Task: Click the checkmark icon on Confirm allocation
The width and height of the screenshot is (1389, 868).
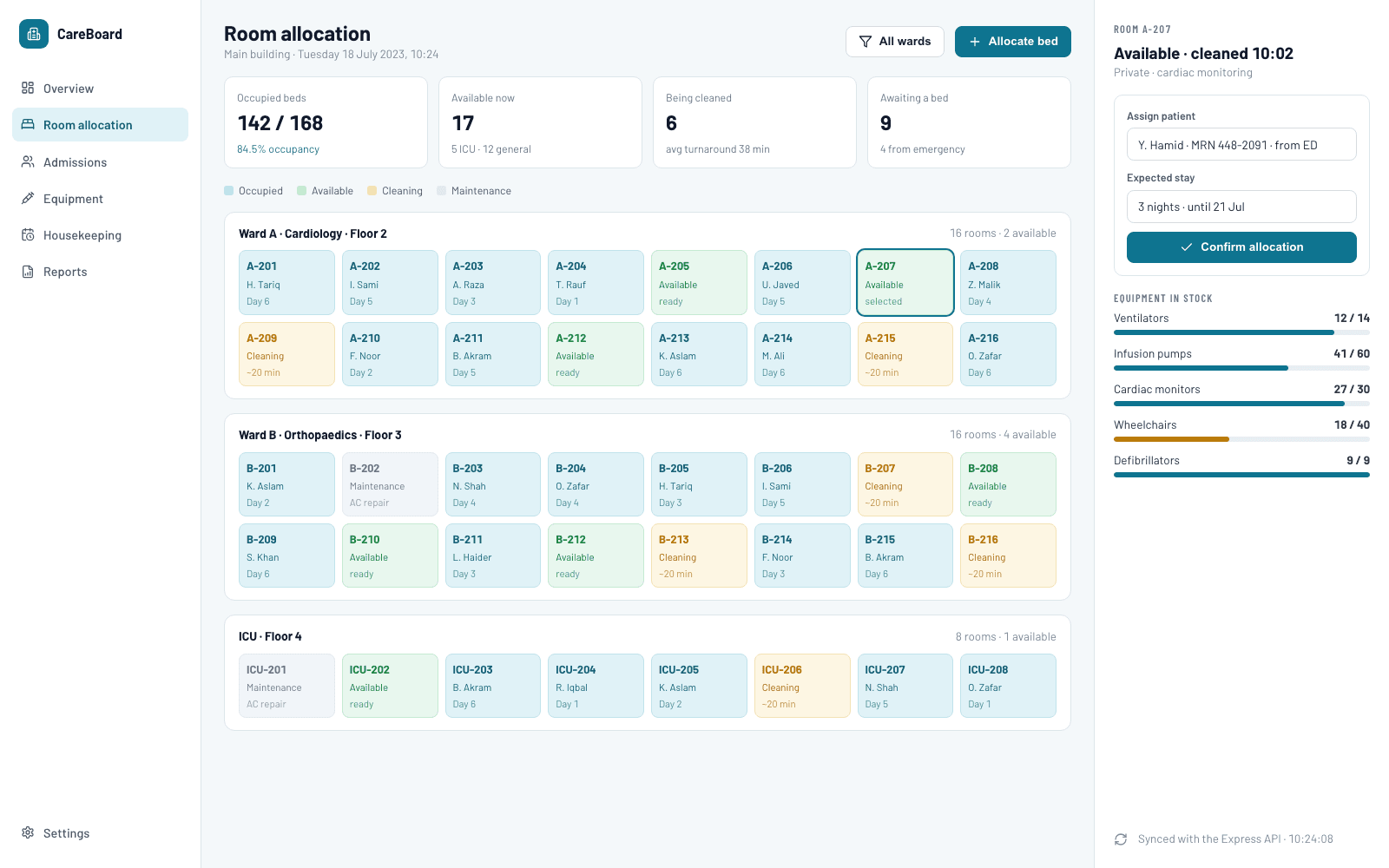Action: pyautogui.click(x=1187, y=247)
